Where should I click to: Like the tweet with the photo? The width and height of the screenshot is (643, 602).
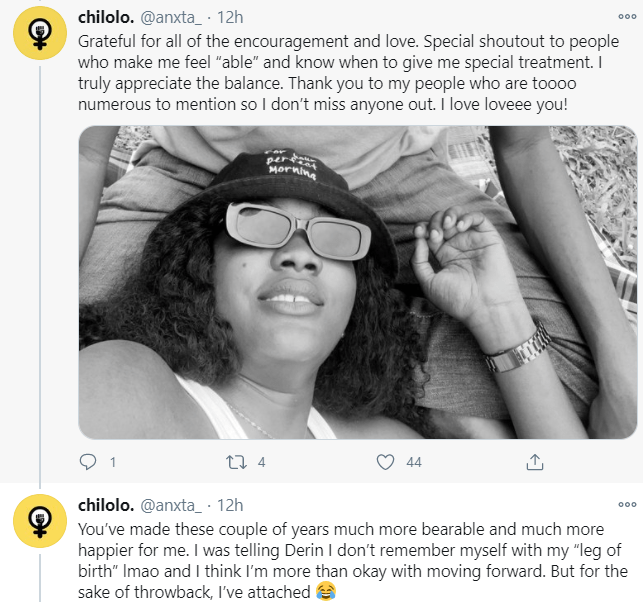tap(385, 462)
